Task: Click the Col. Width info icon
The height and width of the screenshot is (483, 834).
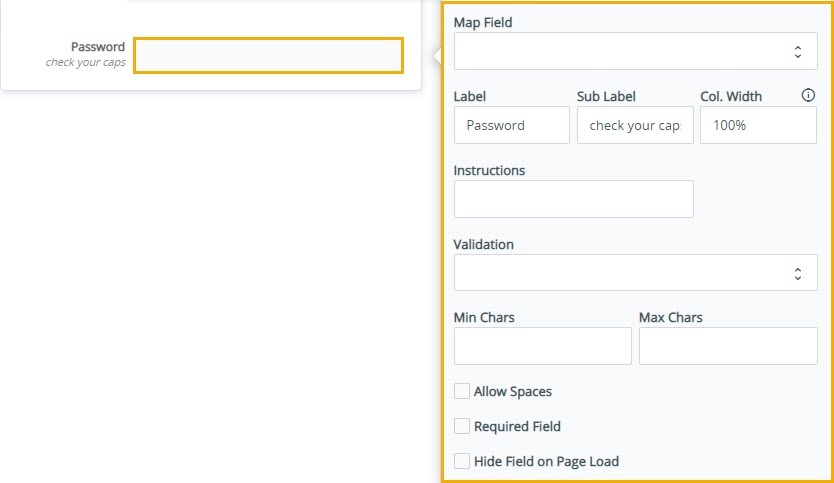Action: pyautogui.click(x=808, y=95)
